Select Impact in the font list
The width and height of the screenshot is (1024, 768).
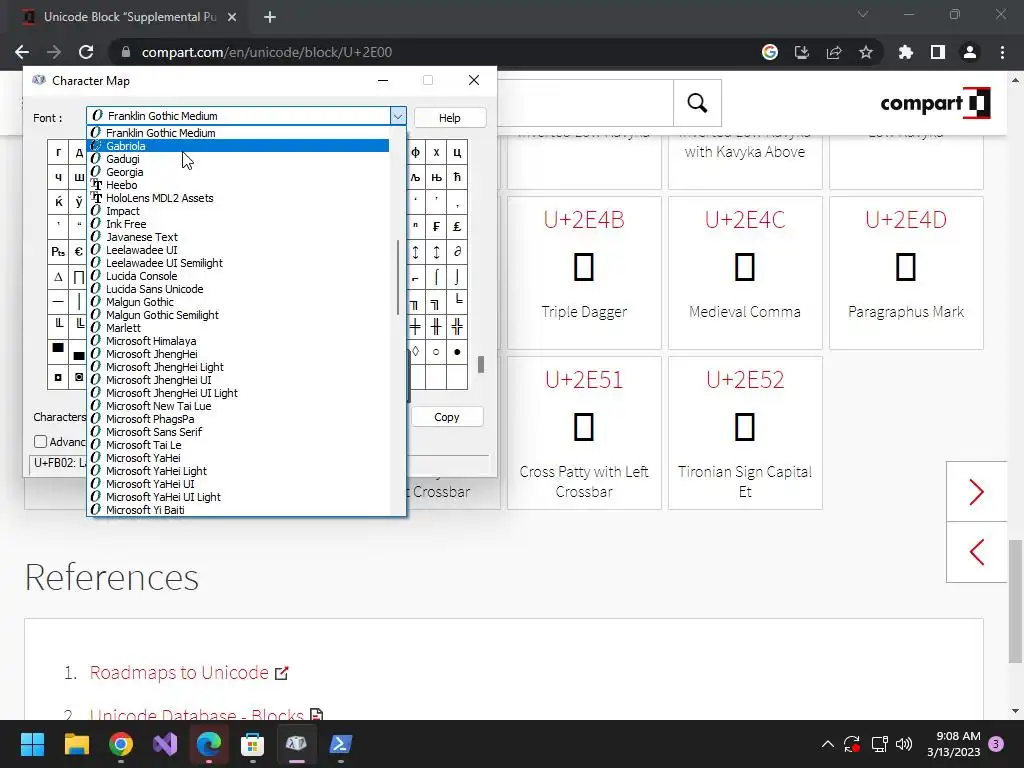tap(238, 211)
